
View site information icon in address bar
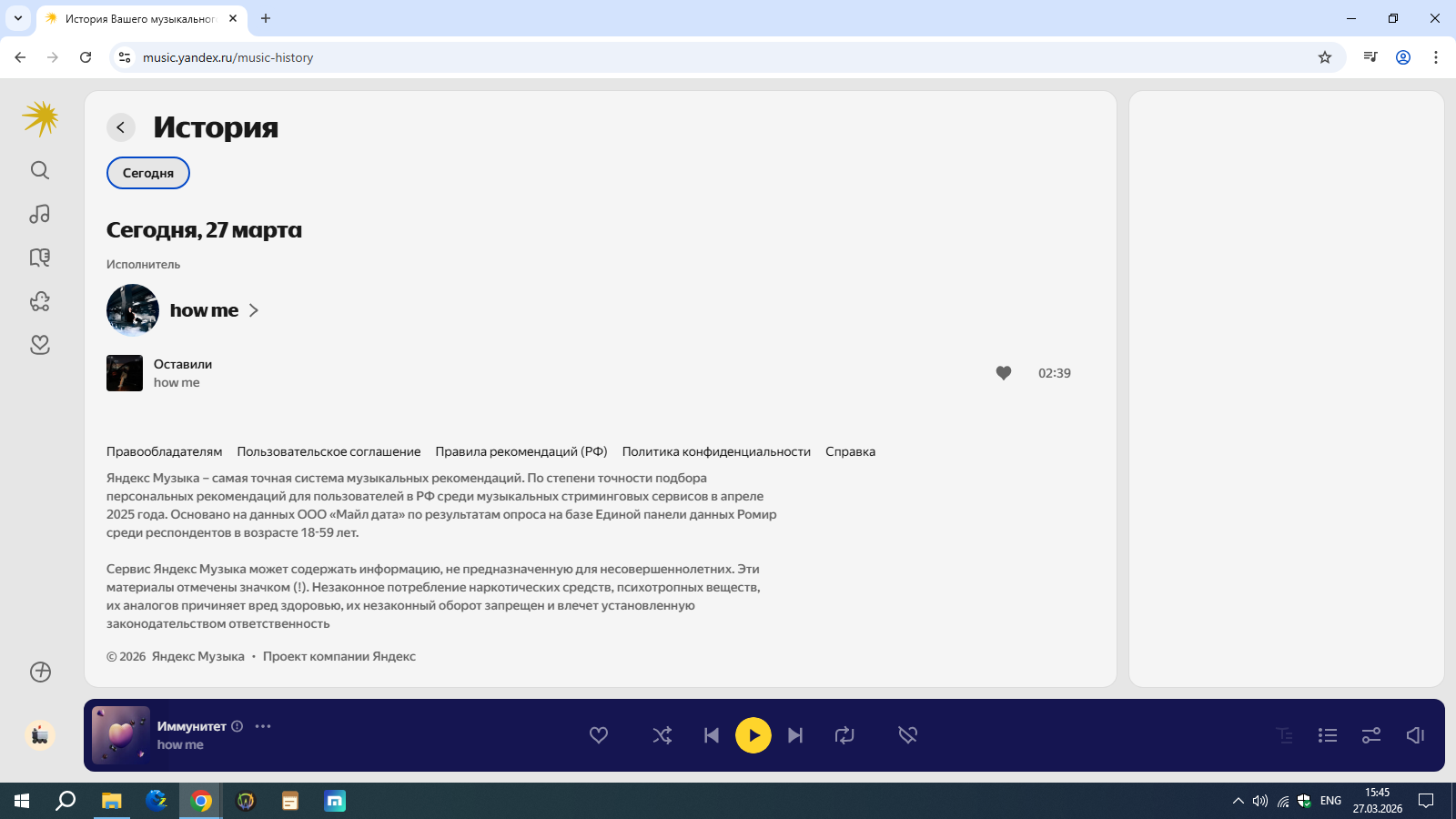(125, 57)
